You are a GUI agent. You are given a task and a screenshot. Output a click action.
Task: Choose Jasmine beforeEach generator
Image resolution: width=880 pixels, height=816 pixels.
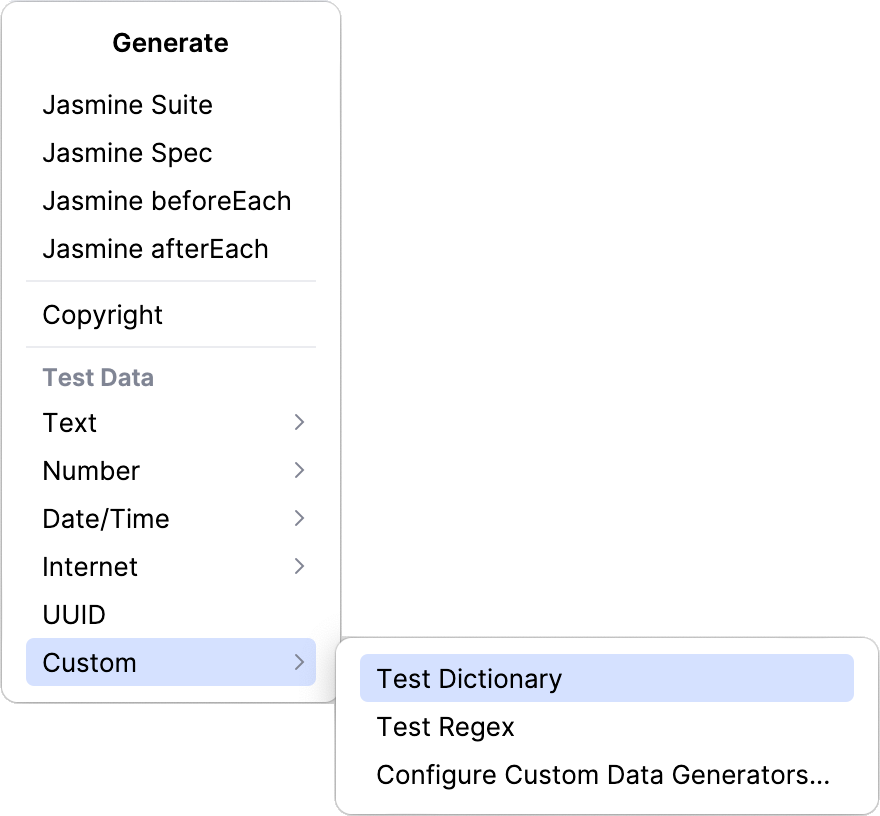tap(167, 201)
